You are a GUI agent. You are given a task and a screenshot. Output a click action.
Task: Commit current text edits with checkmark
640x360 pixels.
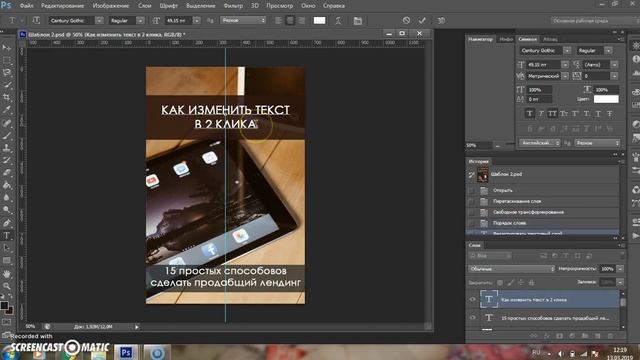pos(422,20)
